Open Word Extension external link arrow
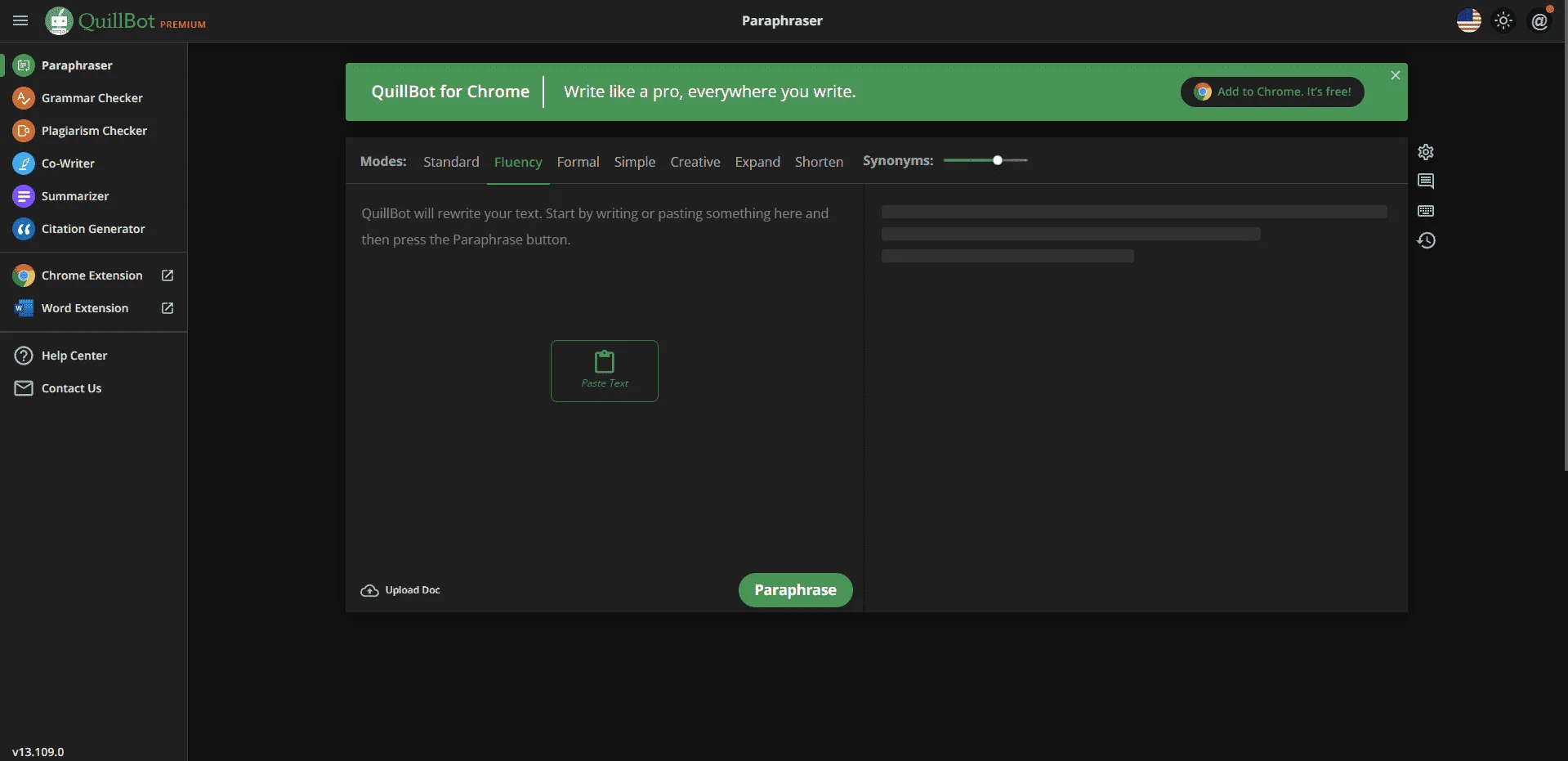The image size is (1568, 761). click(x=168, y=308)
